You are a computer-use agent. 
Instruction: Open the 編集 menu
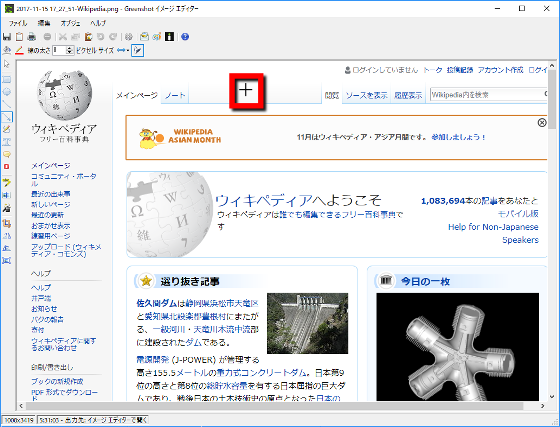44,23
